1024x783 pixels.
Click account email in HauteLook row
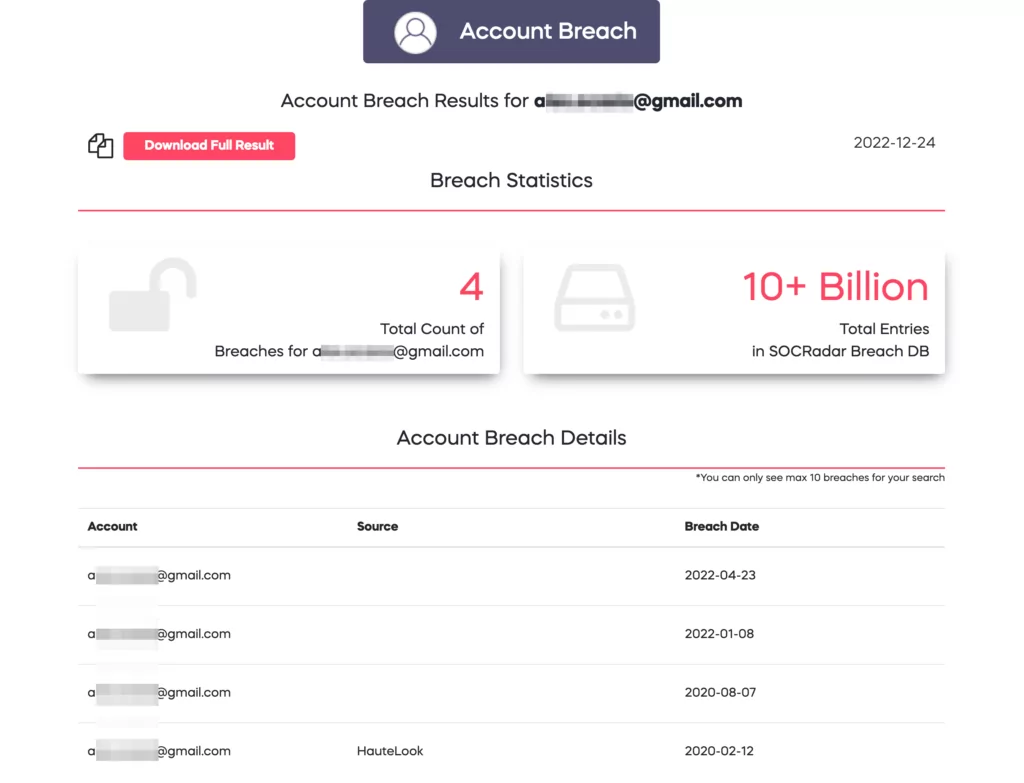point(159,751)
